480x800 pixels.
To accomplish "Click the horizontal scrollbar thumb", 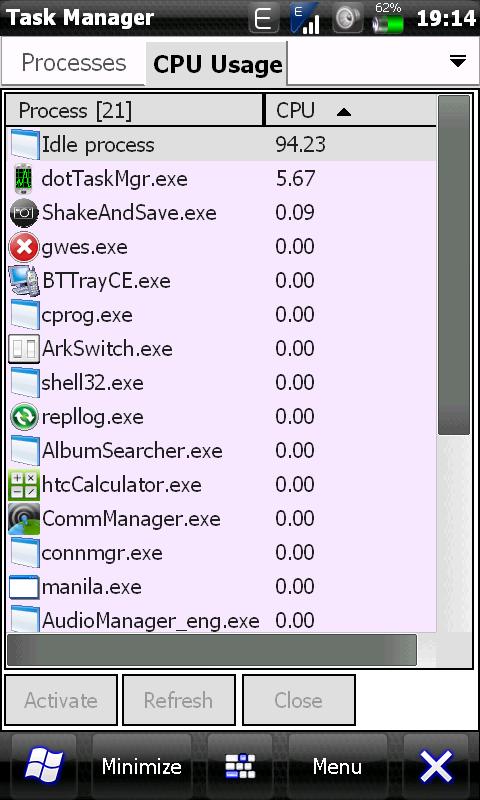I will tap(212, 650).
